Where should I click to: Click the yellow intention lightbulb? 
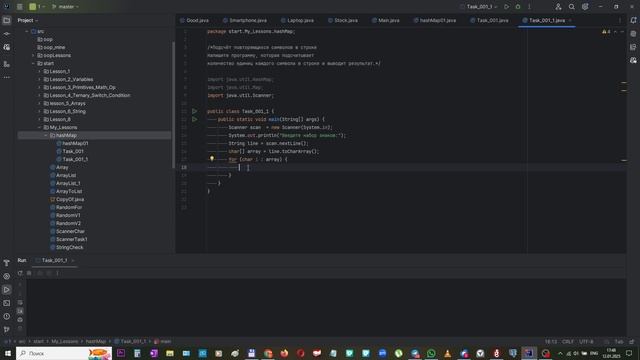click(x=212, y=159)
